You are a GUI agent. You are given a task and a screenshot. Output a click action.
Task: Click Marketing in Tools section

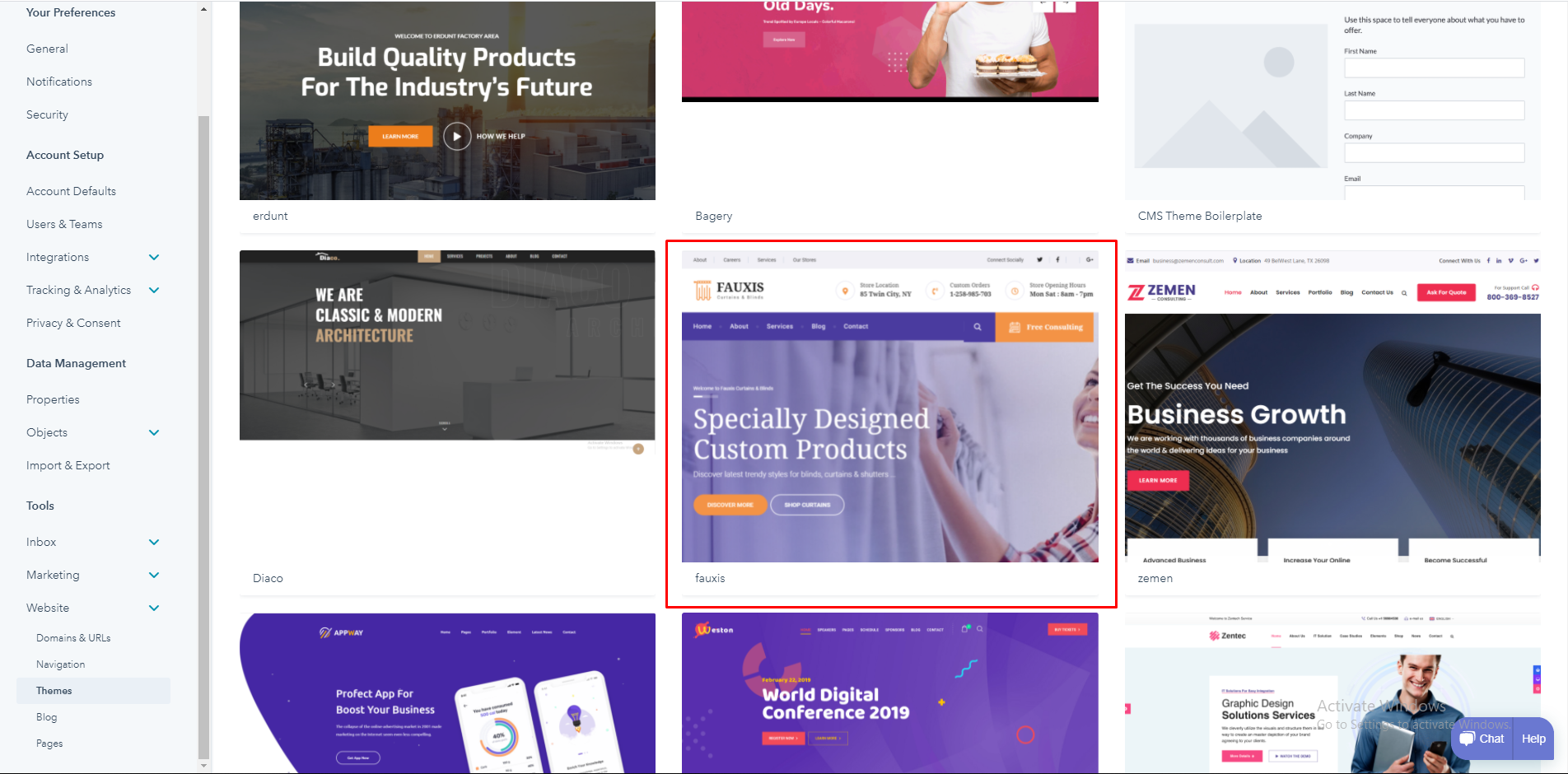(53, 575)
